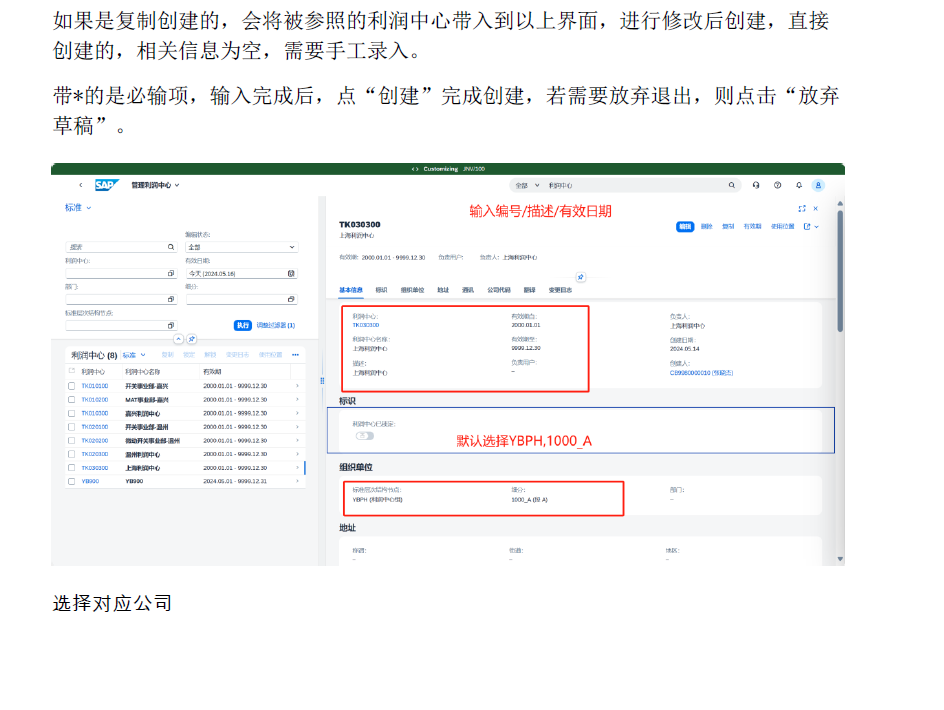
Task: Switch to the 公司代码 tab
Action: [x=499, y=290]
